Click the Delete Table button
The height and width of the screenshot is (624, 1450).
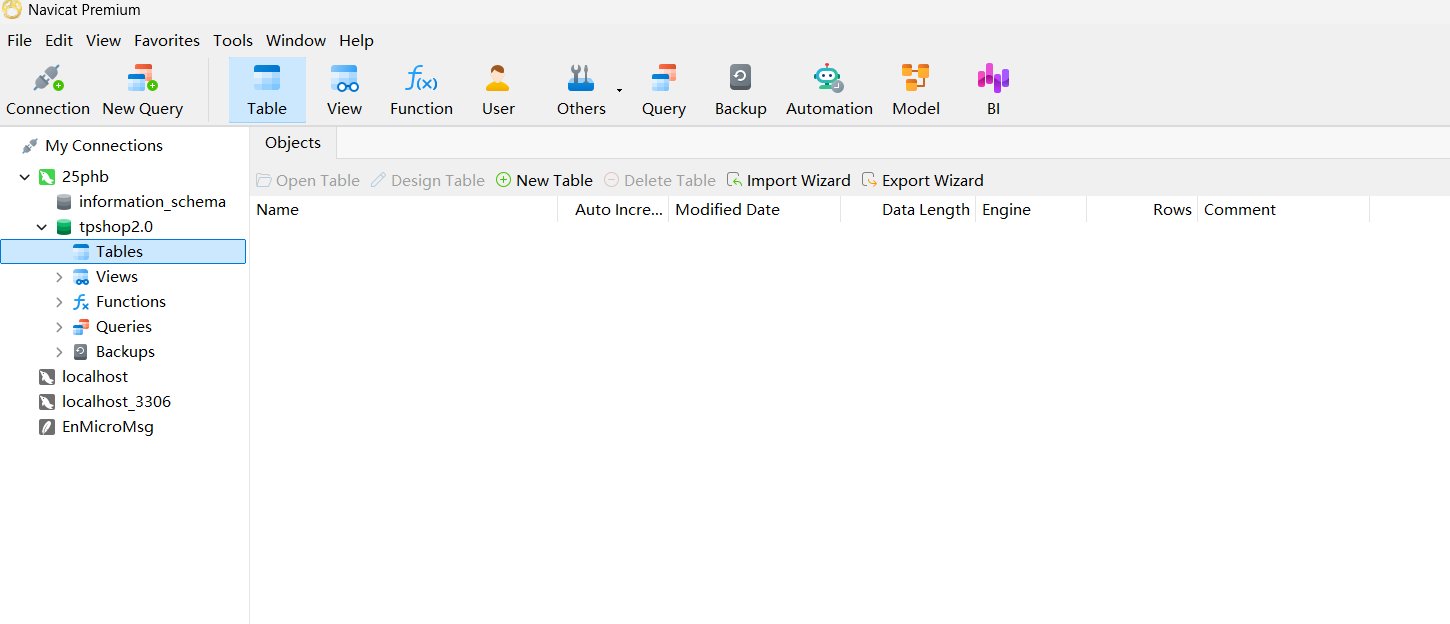point(659,181)
